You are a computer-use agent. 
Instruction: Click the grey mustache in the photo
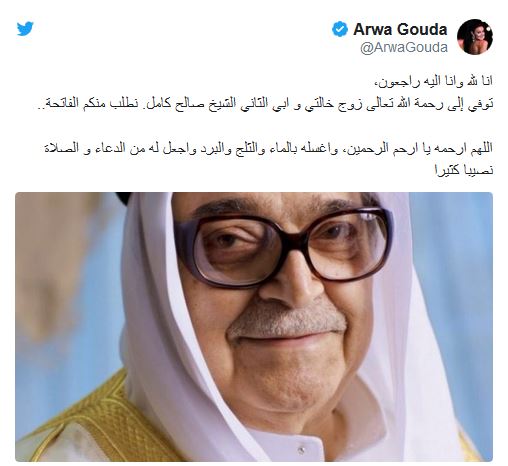tap(287, 322)
